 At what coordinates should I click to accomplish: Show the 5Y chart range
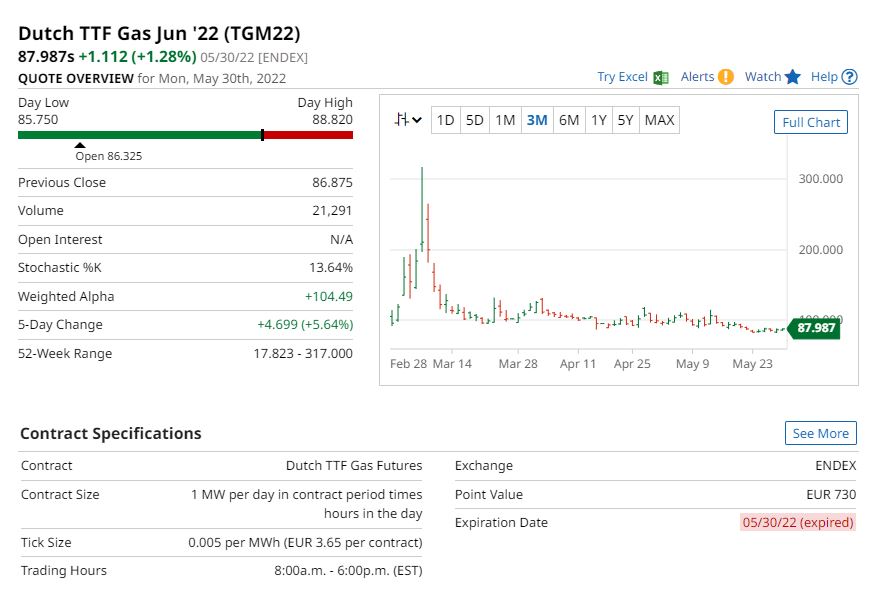pyautogui.click(x=625, y=120)
